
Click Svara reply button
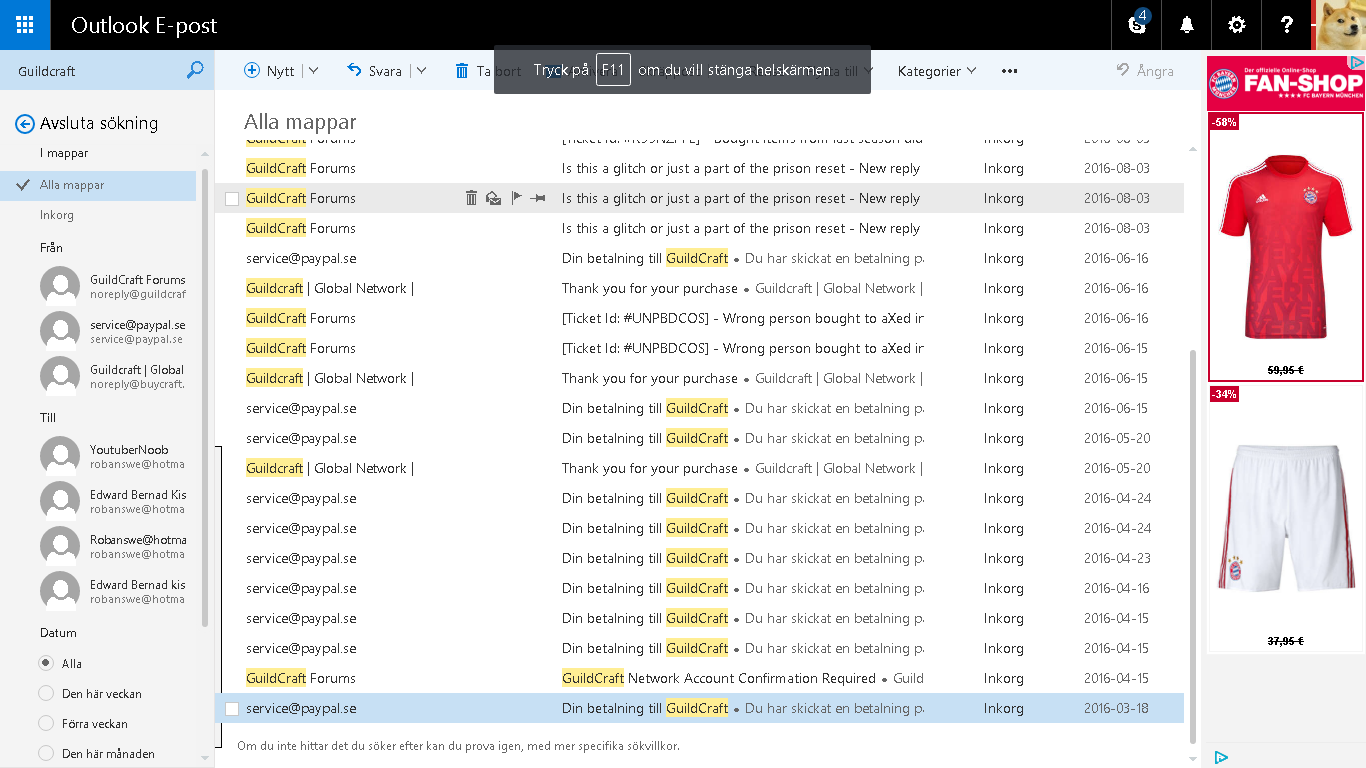pyautogui.click(x=374, y=71)
